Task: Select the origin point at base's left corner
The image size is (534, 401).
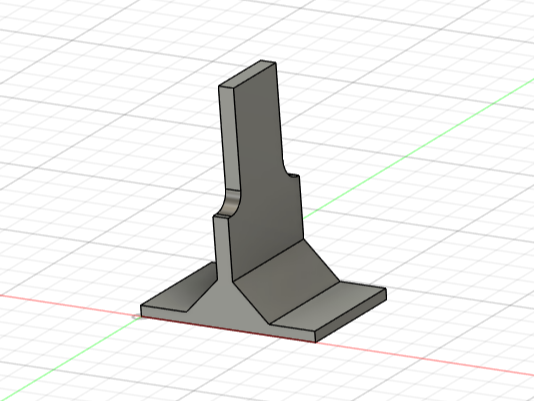Action: click(x=137, y=317)
